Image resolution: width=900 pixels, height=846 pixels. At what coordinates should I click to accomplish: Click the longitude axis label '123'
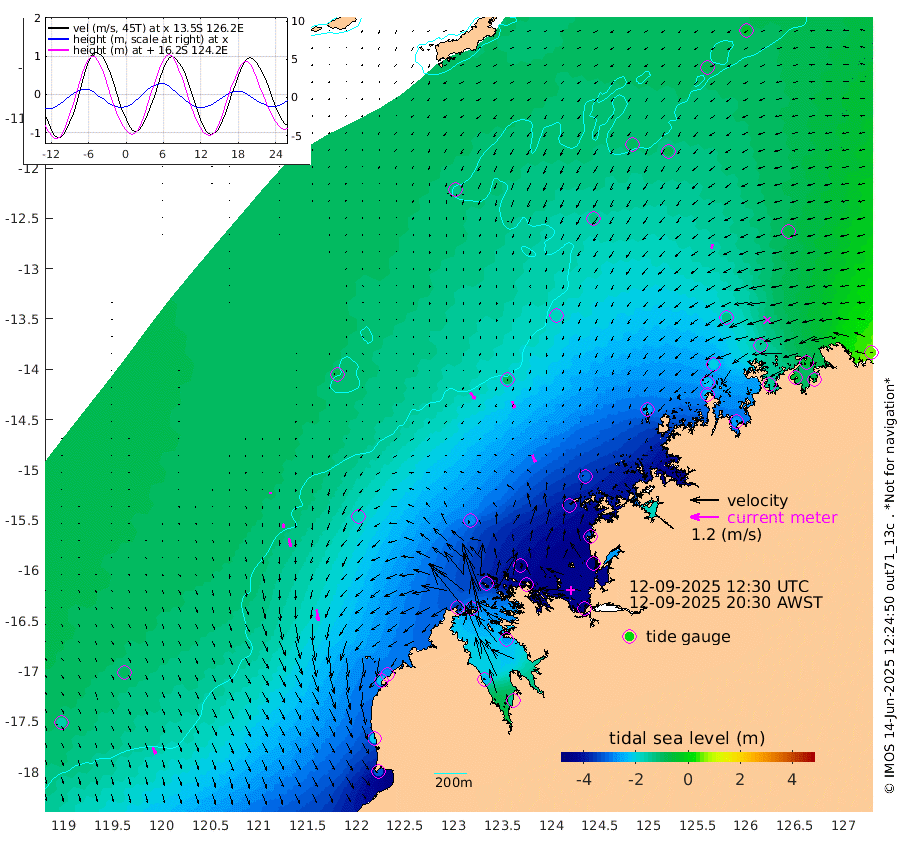coord(453,826)
